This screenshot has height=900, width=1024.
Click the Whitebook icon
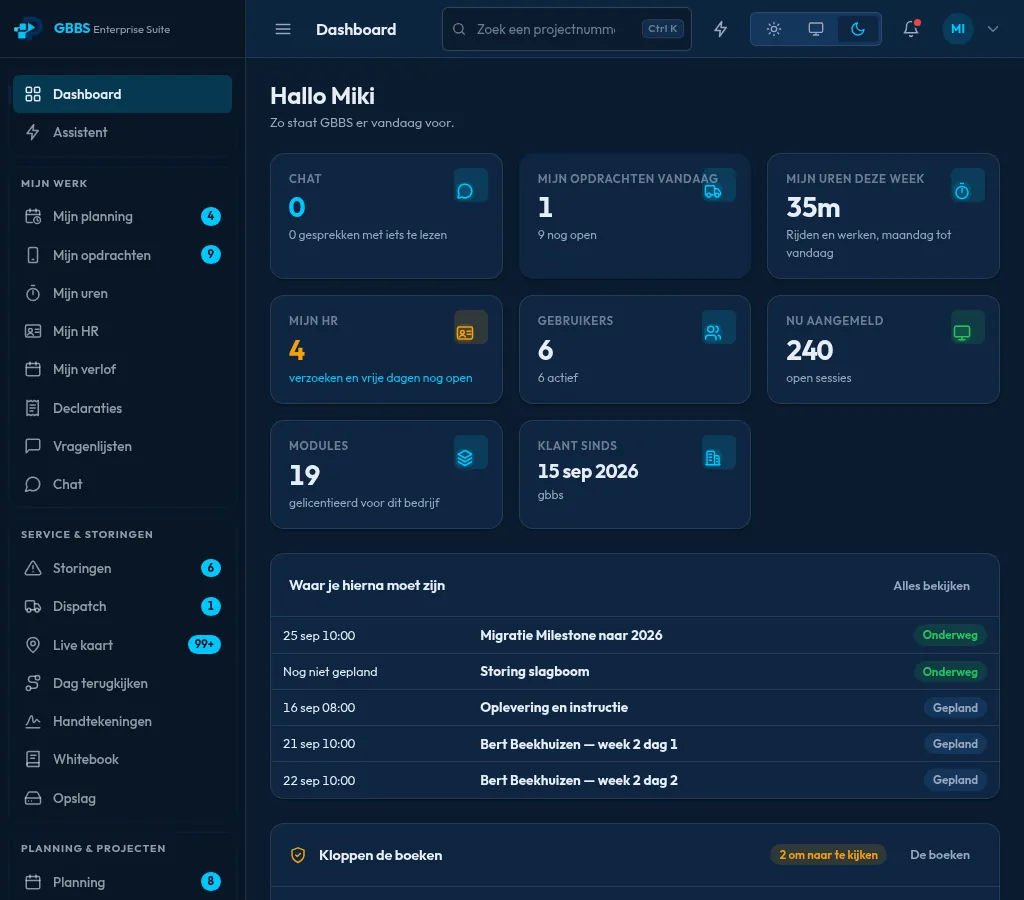[x=33, y=759]
